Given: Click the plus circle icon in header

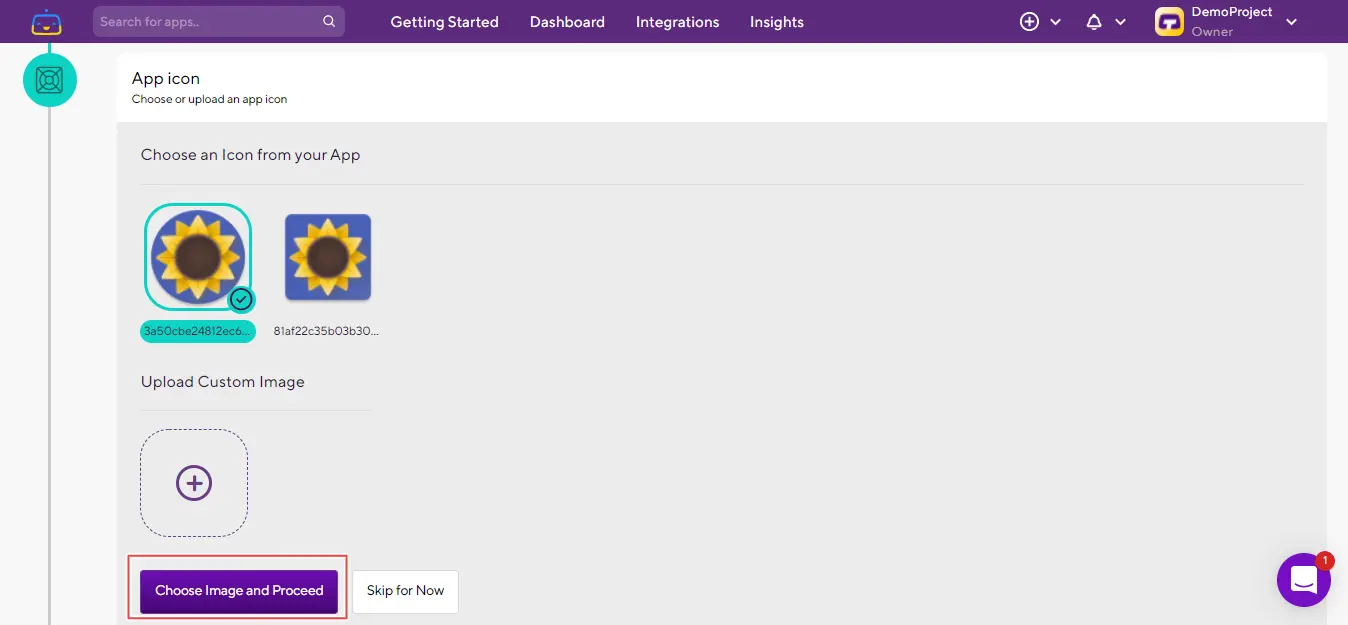Looking at the screenshot, I should 1029,22.
